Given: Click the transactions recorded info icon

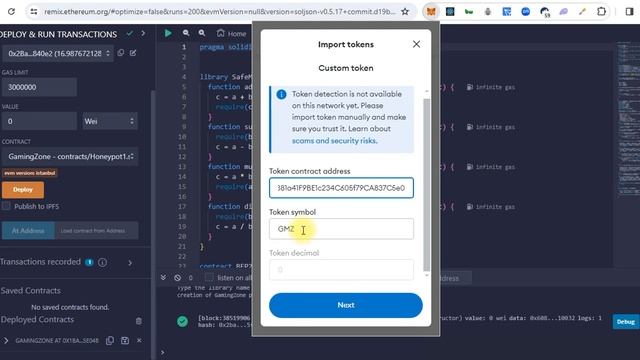Looking at the screenshot, I should (x=102, y=262).
